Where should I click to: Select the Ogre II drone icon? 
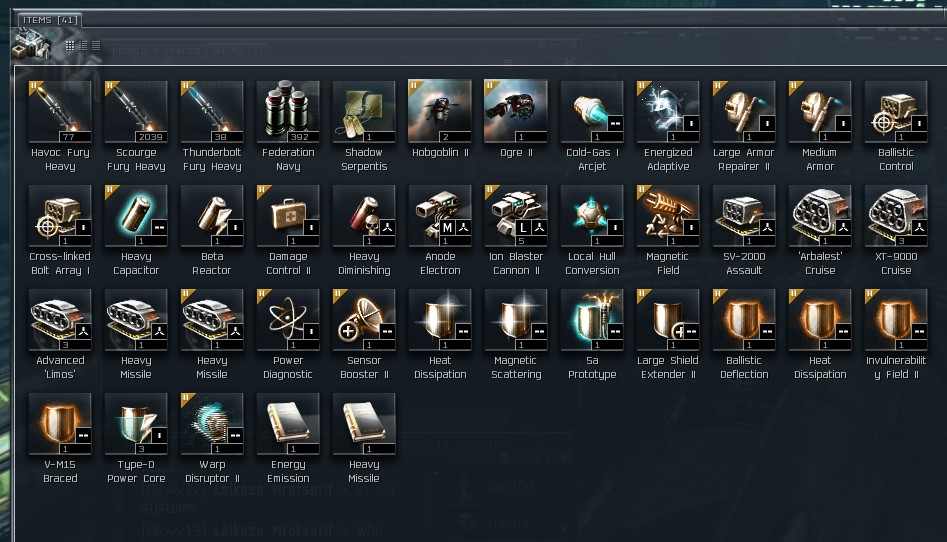coord(516,112)
